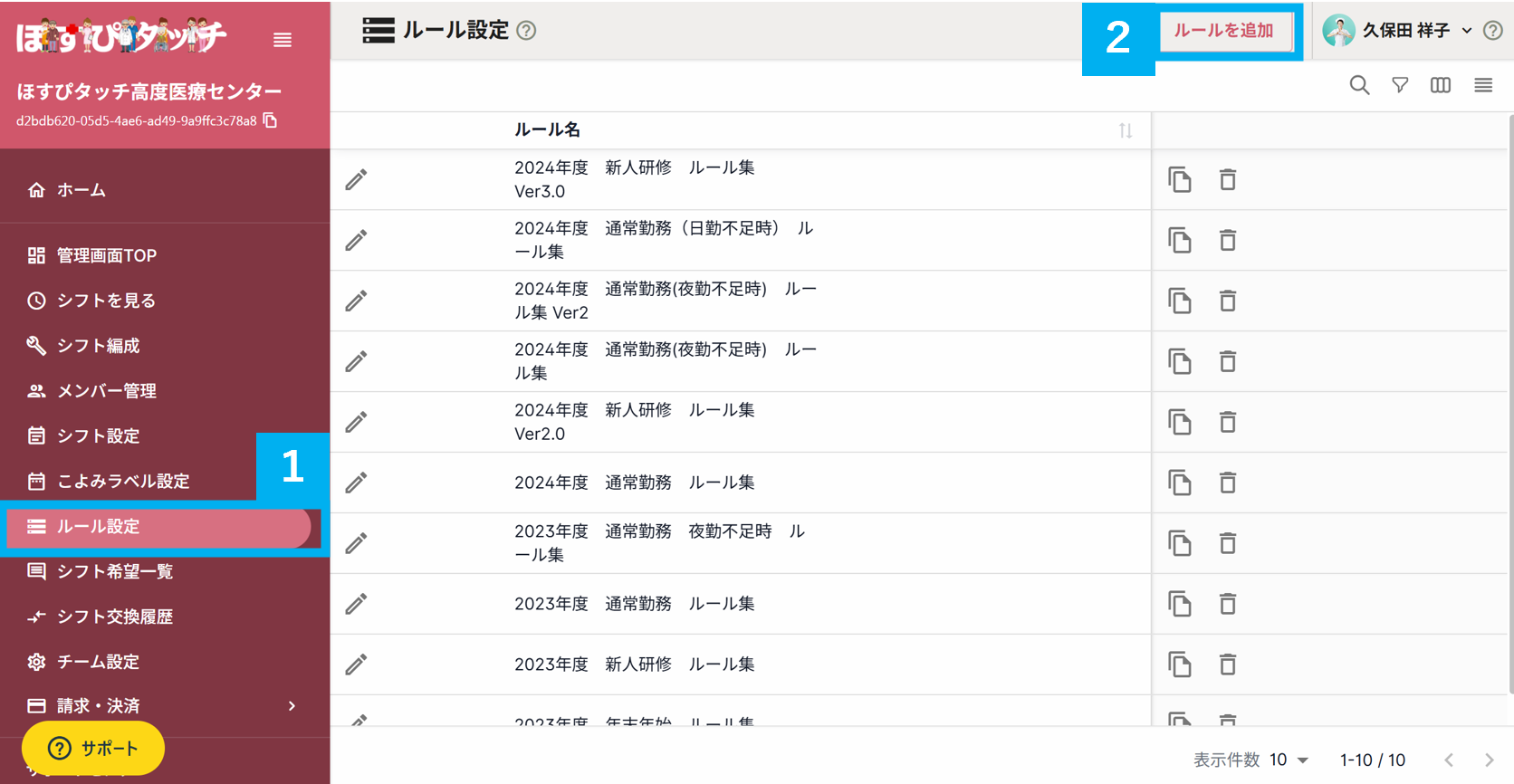This screenshot has width=1514, height=784.
Task: Delete the 2023年度 通常勤務 ルール集 rule
Action: pos(1227,604)
